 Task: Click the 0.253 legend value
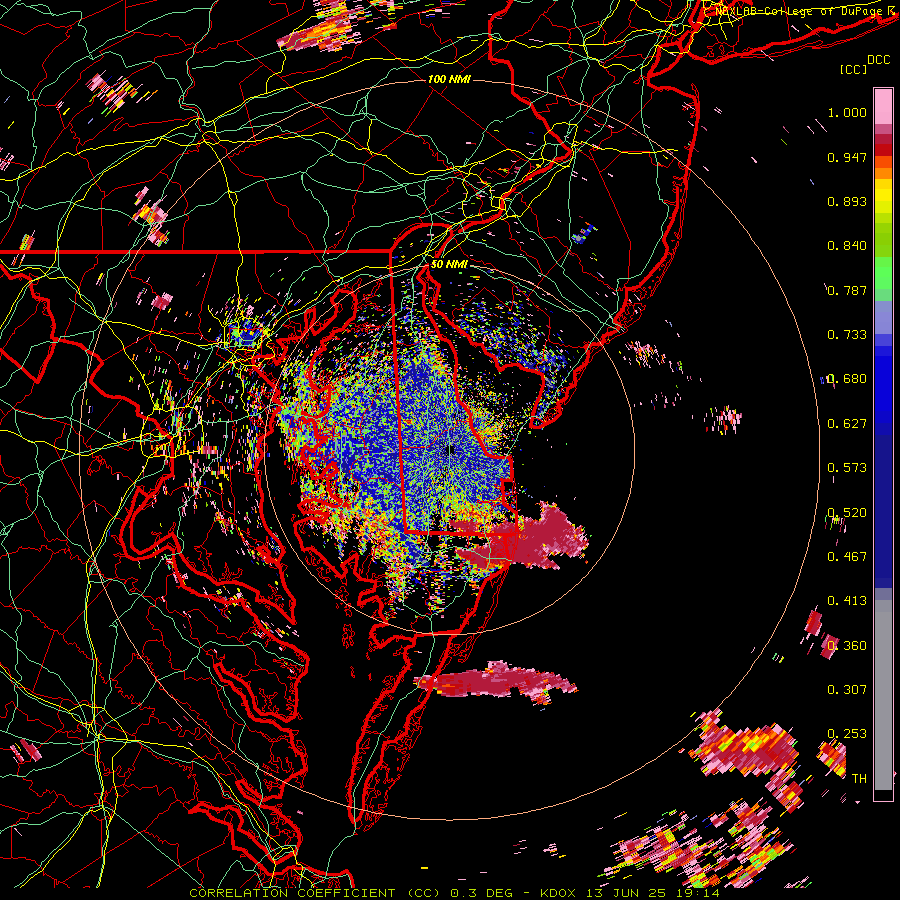click(x=847, y=734)
